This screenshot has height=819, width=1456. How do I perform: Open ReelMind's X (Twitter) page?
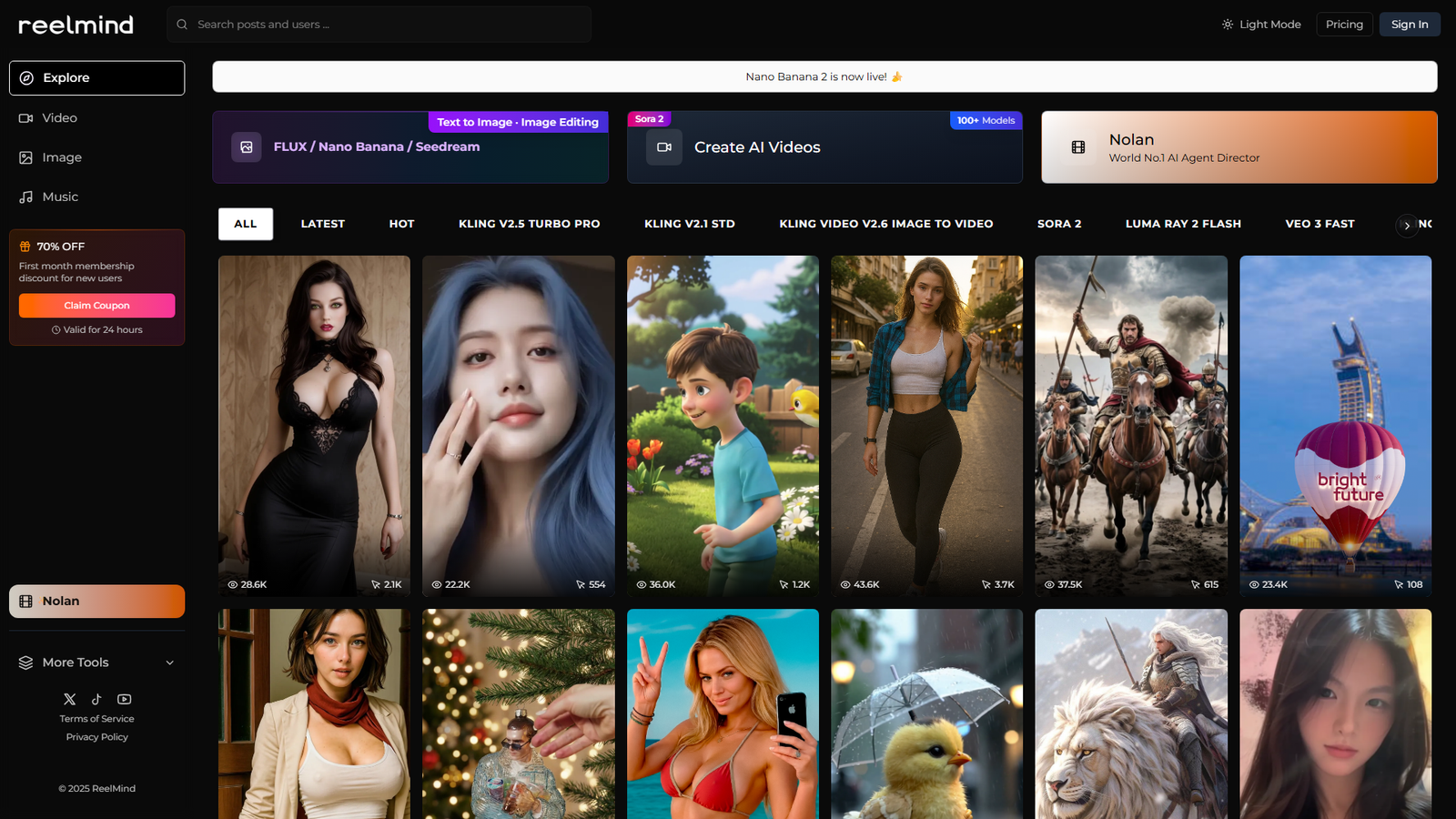tap(69, 699)
